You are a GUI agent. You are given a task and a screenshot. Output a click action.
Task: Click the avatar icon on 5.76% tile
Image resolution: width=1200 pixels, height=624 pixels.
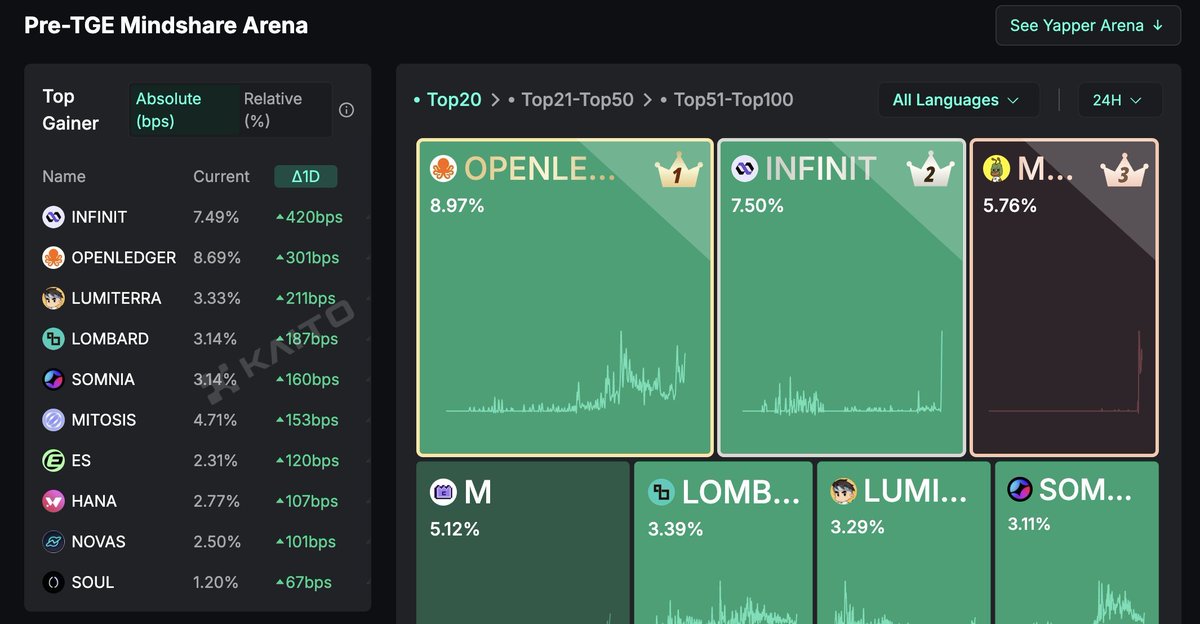(x=996, y=169)
